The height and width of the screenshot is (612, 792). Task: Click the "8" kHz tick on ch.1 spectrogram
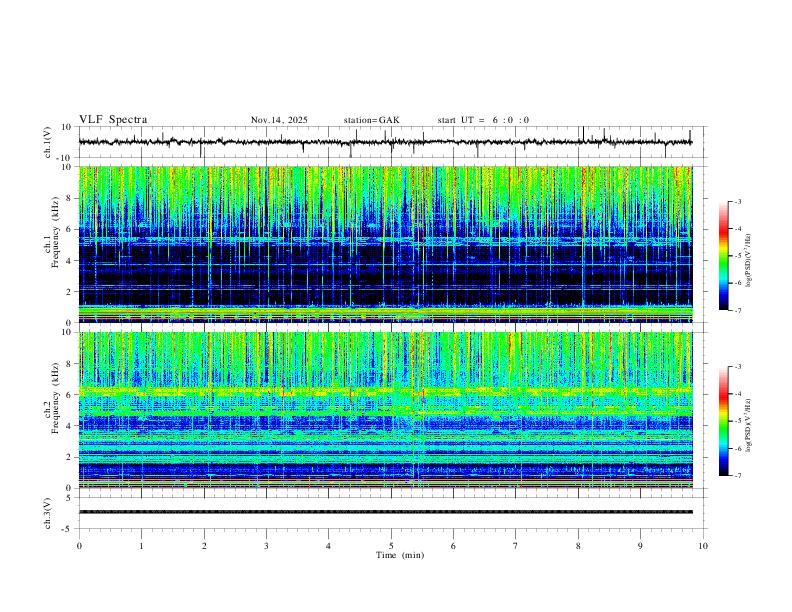(70, 198)
